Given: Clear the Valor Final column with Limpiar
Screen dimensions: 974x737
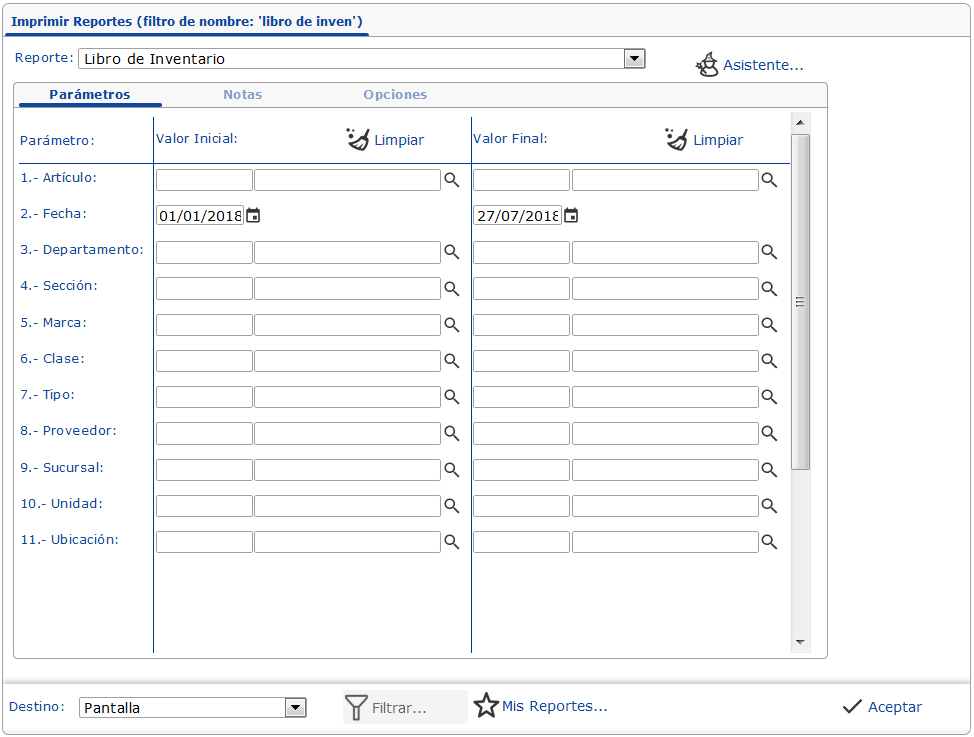Looking at the screenshot, I should 704,140.
